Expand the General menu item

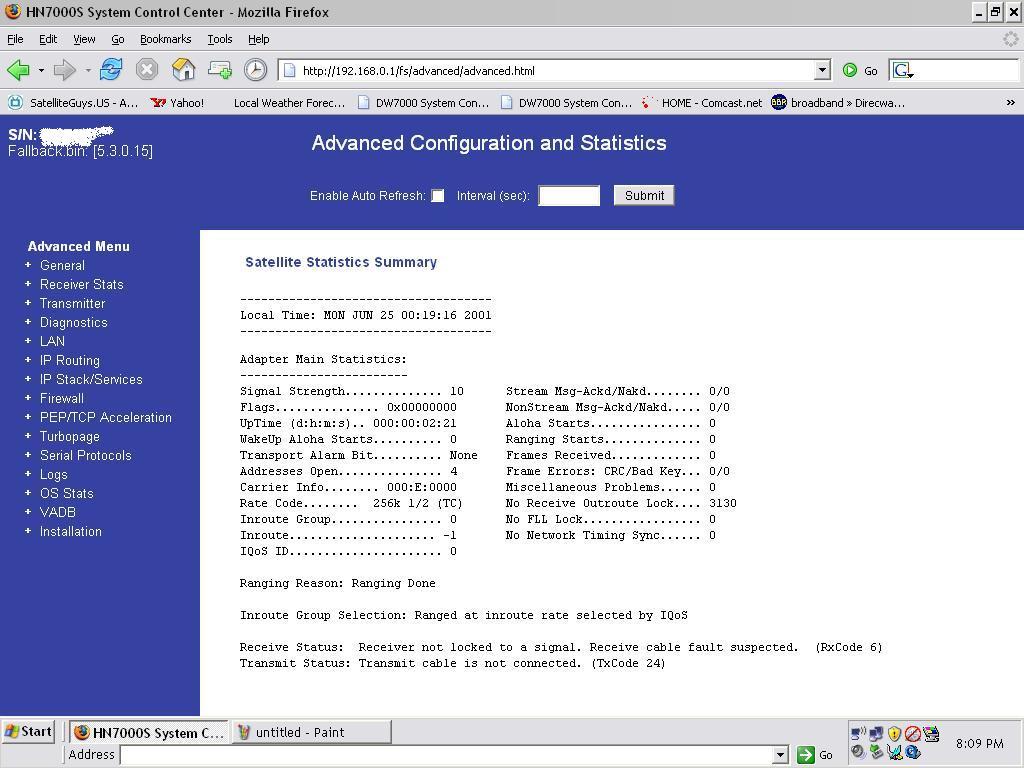(62, 265)
